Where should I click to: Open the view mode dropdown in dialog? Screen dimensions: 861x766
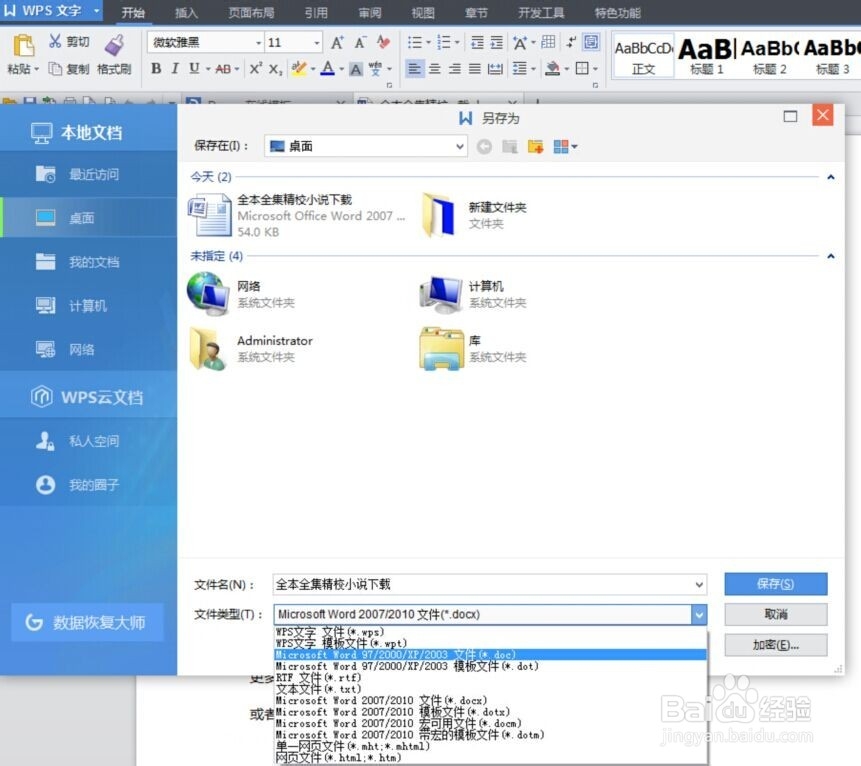[565, 145]
